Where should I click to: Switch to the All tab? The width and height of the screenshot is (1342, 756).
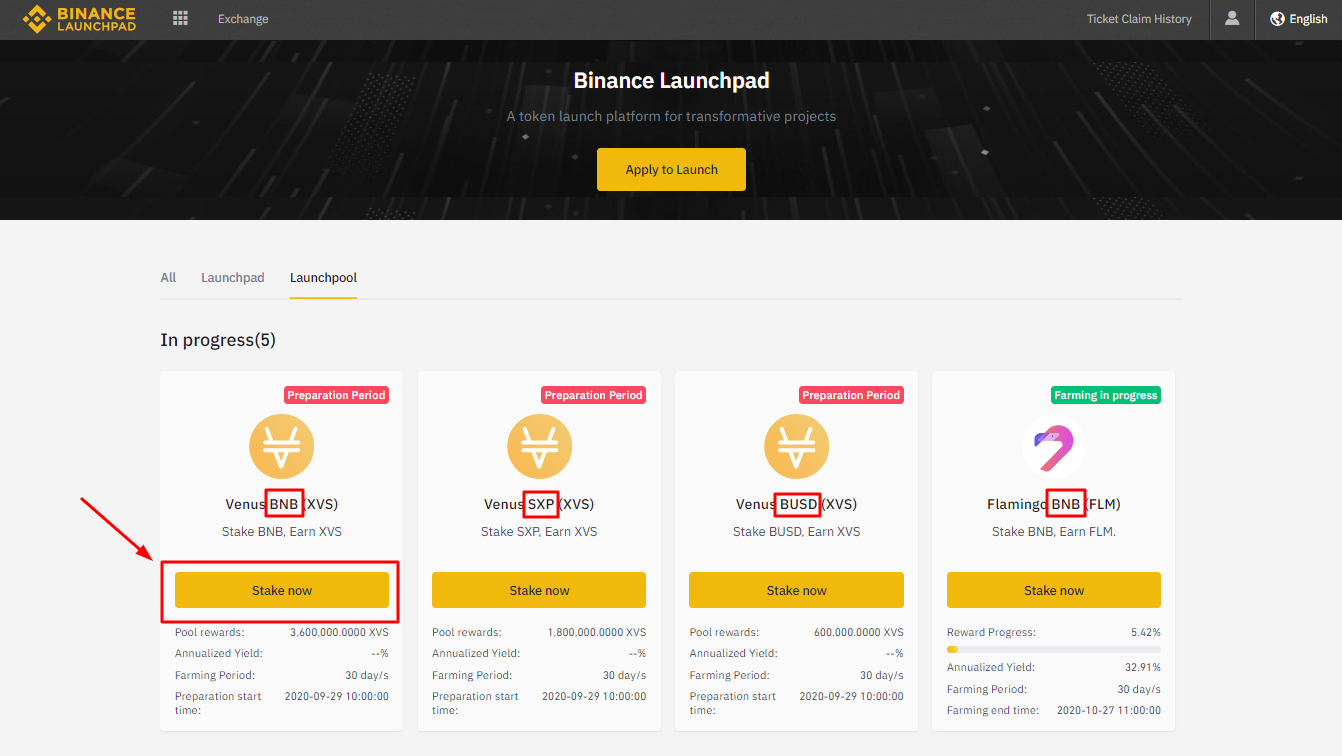[x=168, y=277]
